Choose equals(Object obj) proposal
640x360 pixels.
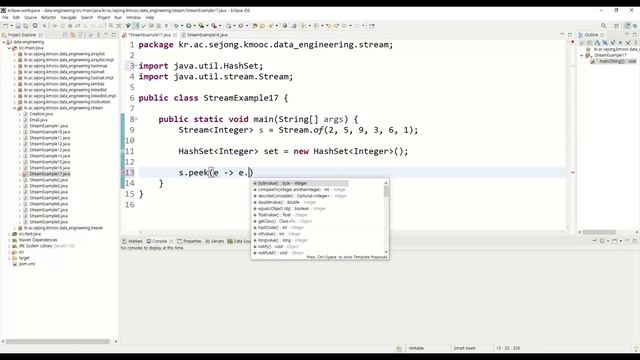(x=290, y=209)
